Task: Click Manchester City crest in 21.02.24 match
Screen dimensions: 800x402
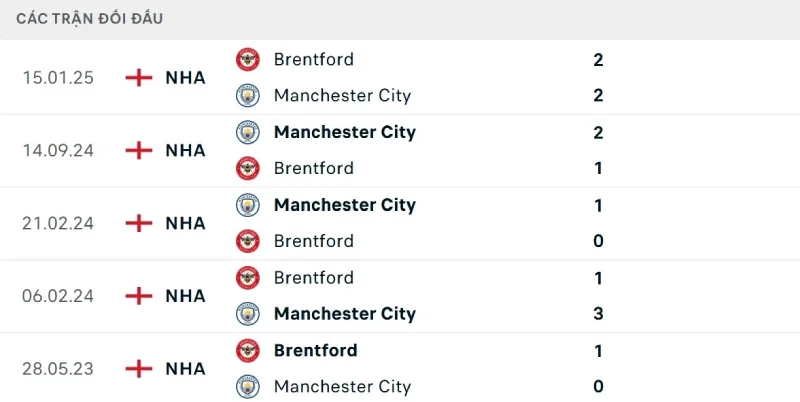Action: tap(247, 205)
